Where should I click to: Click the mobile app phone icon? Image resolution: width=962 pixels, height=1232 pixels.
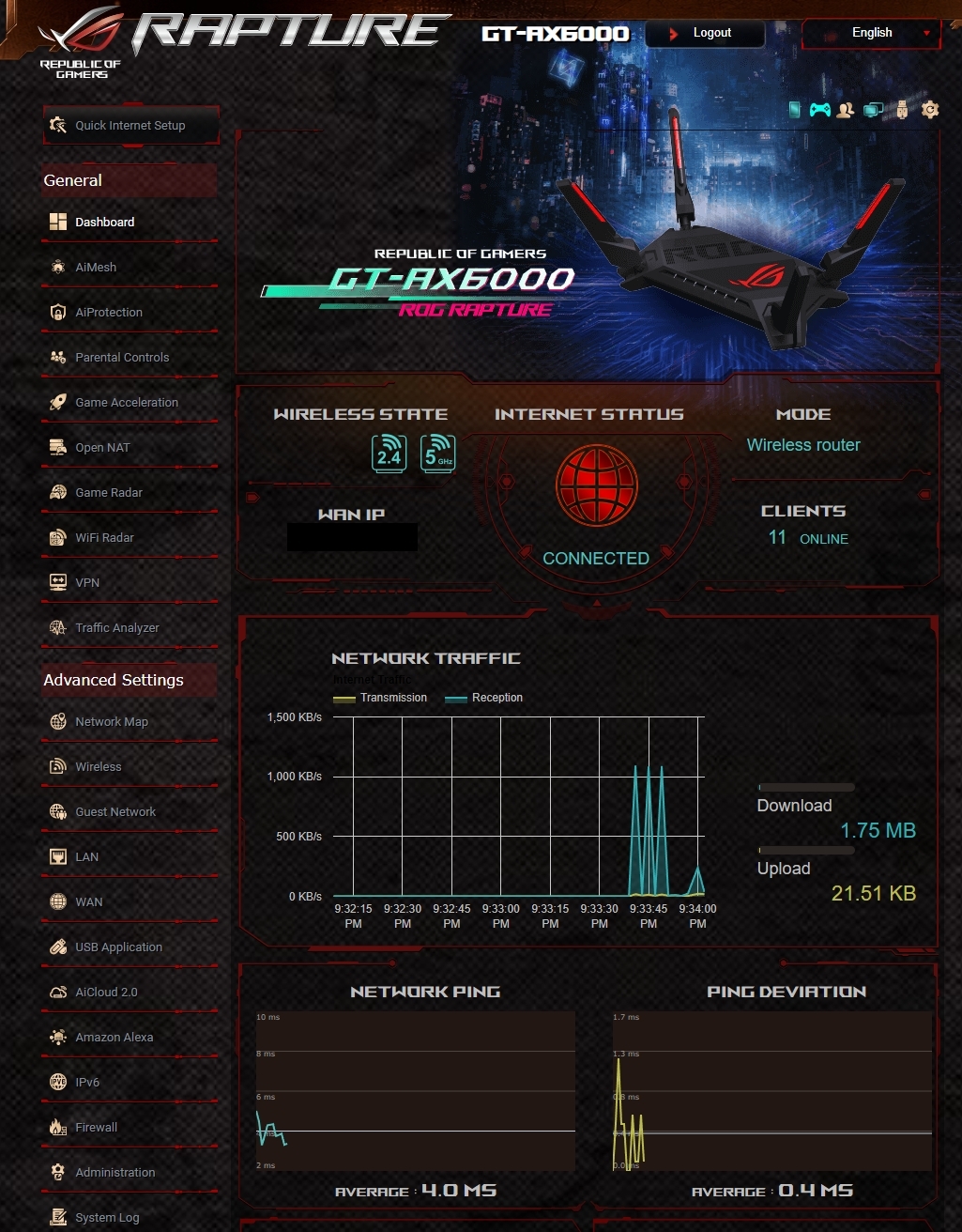coord(796,110)
